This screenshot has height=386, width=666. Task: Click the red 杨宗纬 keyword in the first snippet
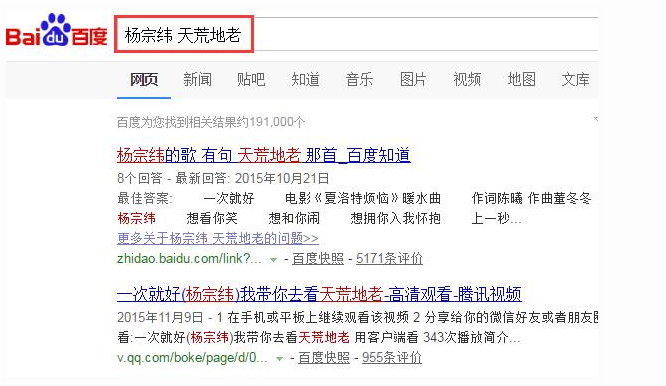point(136,218)
